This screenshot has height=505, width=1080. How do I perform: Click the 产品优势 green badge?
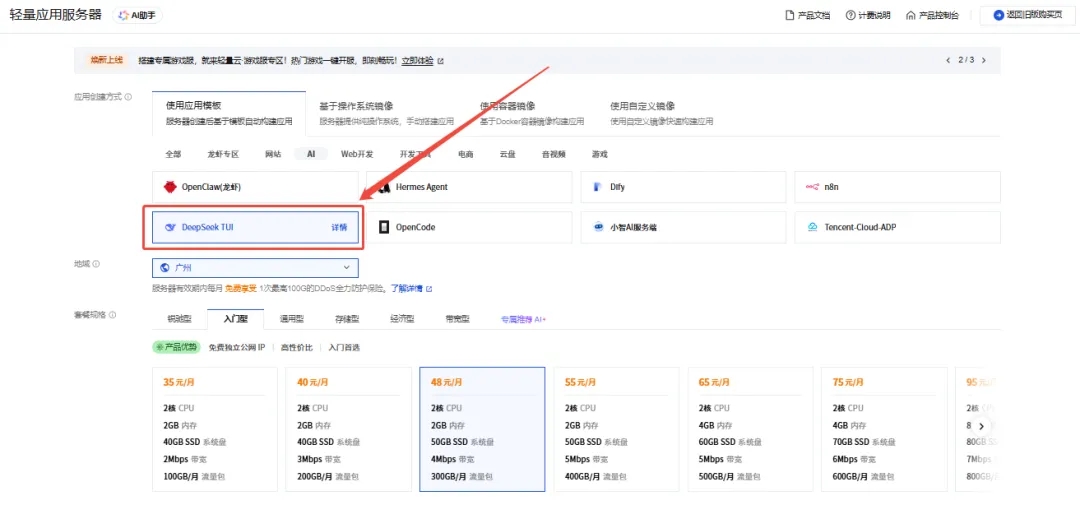click(176, 347)
